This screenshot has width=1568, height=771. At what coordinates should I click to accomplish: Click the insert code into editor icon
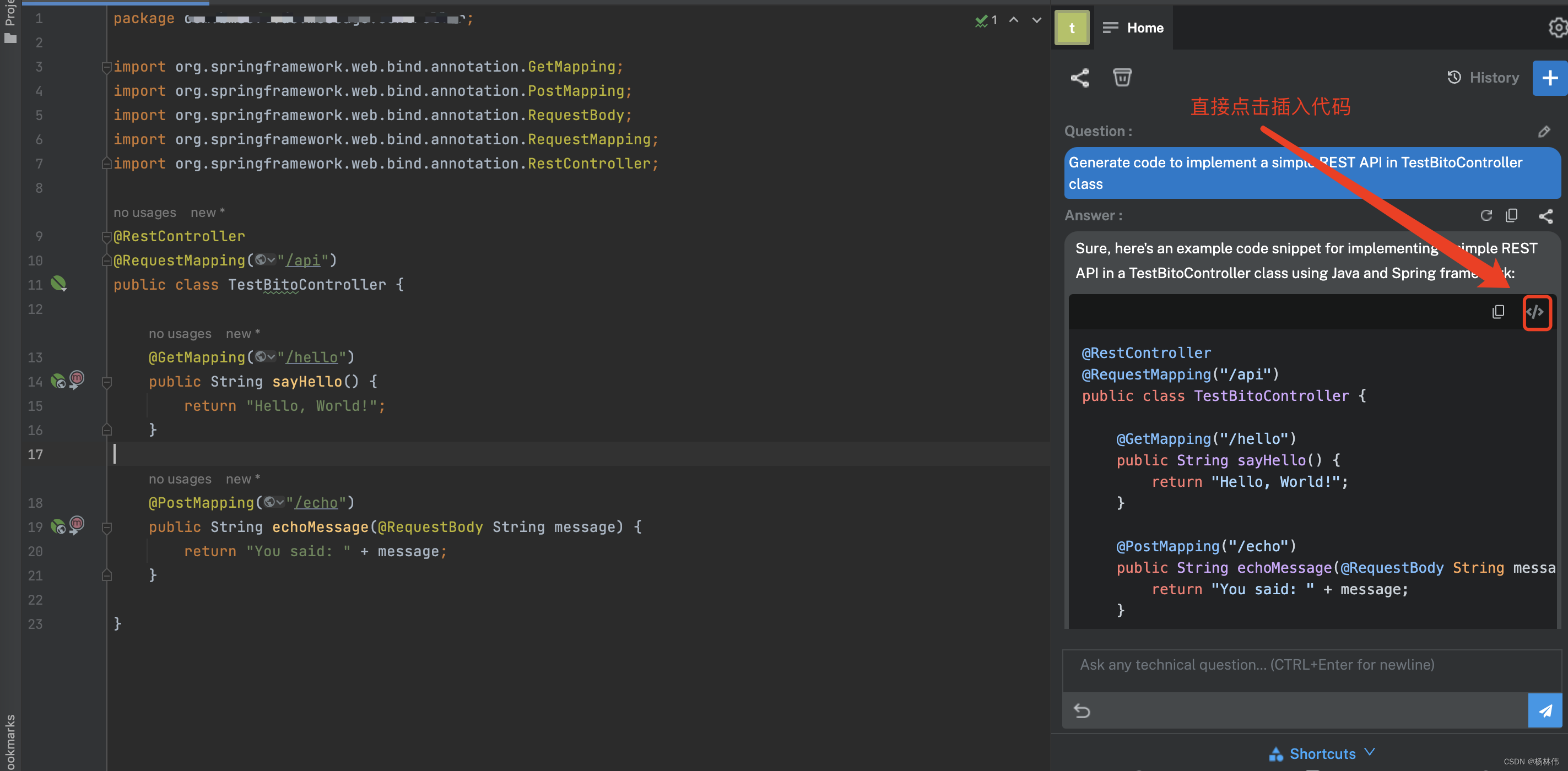(x=1536, y=312)
